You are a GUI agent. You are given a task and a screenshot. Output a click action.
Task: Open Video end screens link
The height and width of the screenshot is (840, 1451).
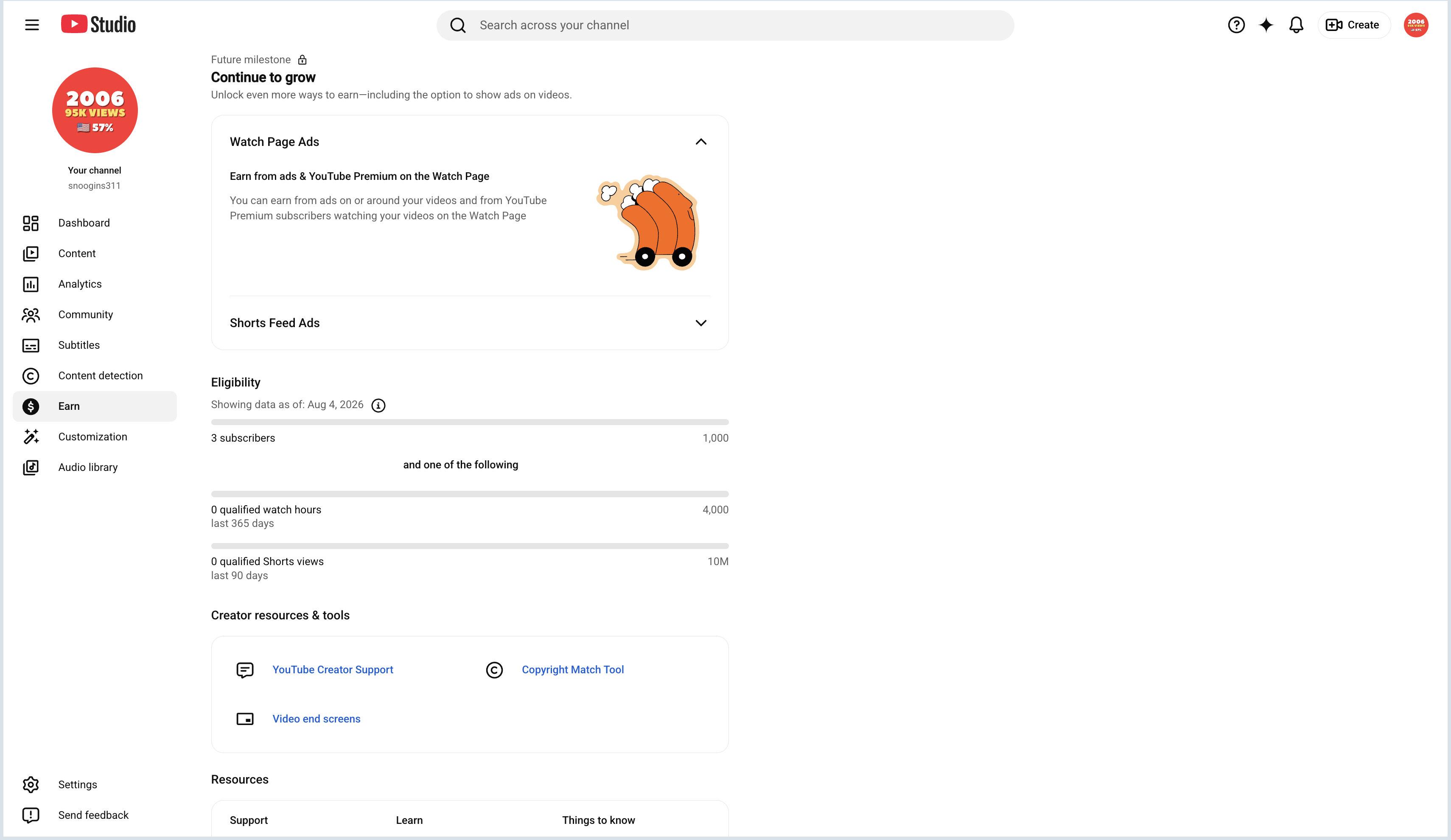pos(316,719)
